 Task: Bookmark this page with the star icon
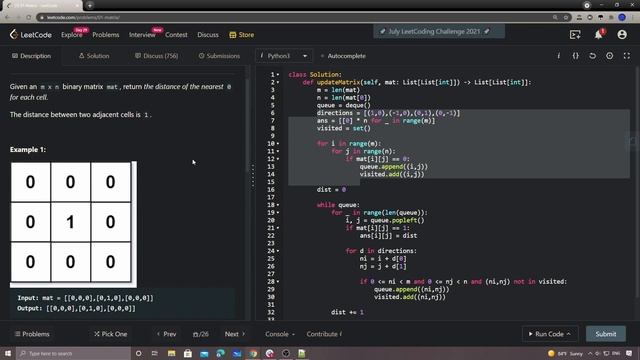tap(566, 18)
